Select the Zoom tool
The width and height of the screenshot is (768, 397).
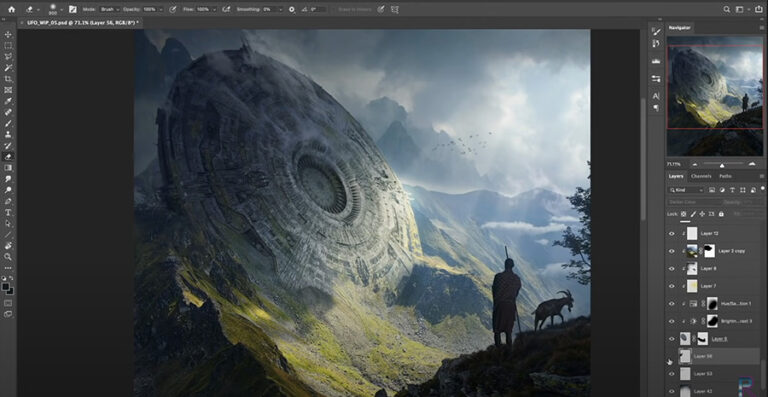(x=8, y=257)
